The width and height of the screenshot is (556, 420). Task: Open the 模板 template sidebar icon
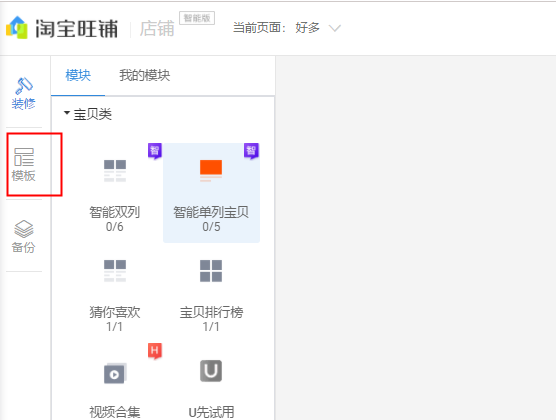click(x=24, y=165)
